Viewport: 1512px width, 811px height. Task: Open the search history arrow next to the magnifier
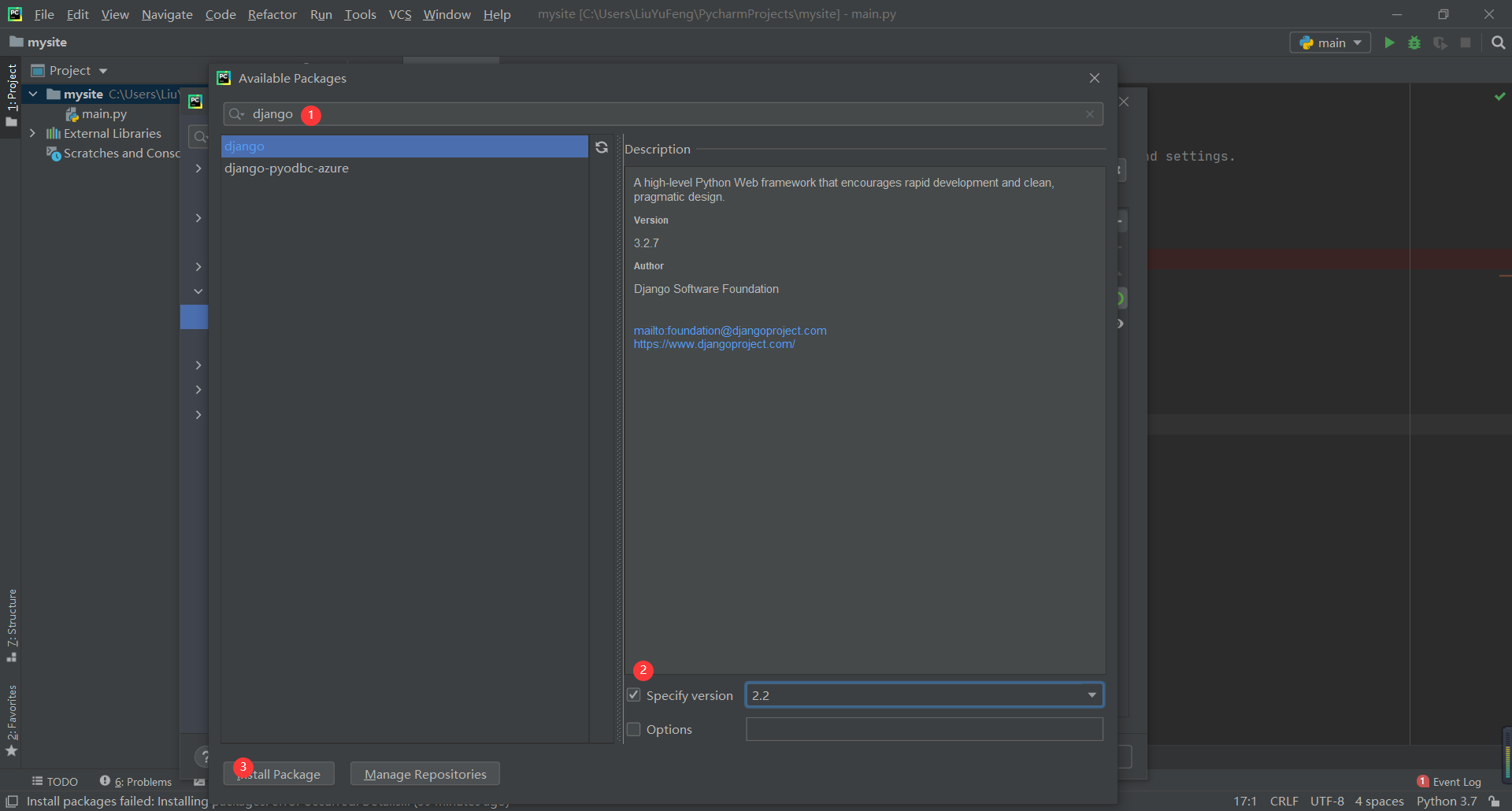[243, 115]
